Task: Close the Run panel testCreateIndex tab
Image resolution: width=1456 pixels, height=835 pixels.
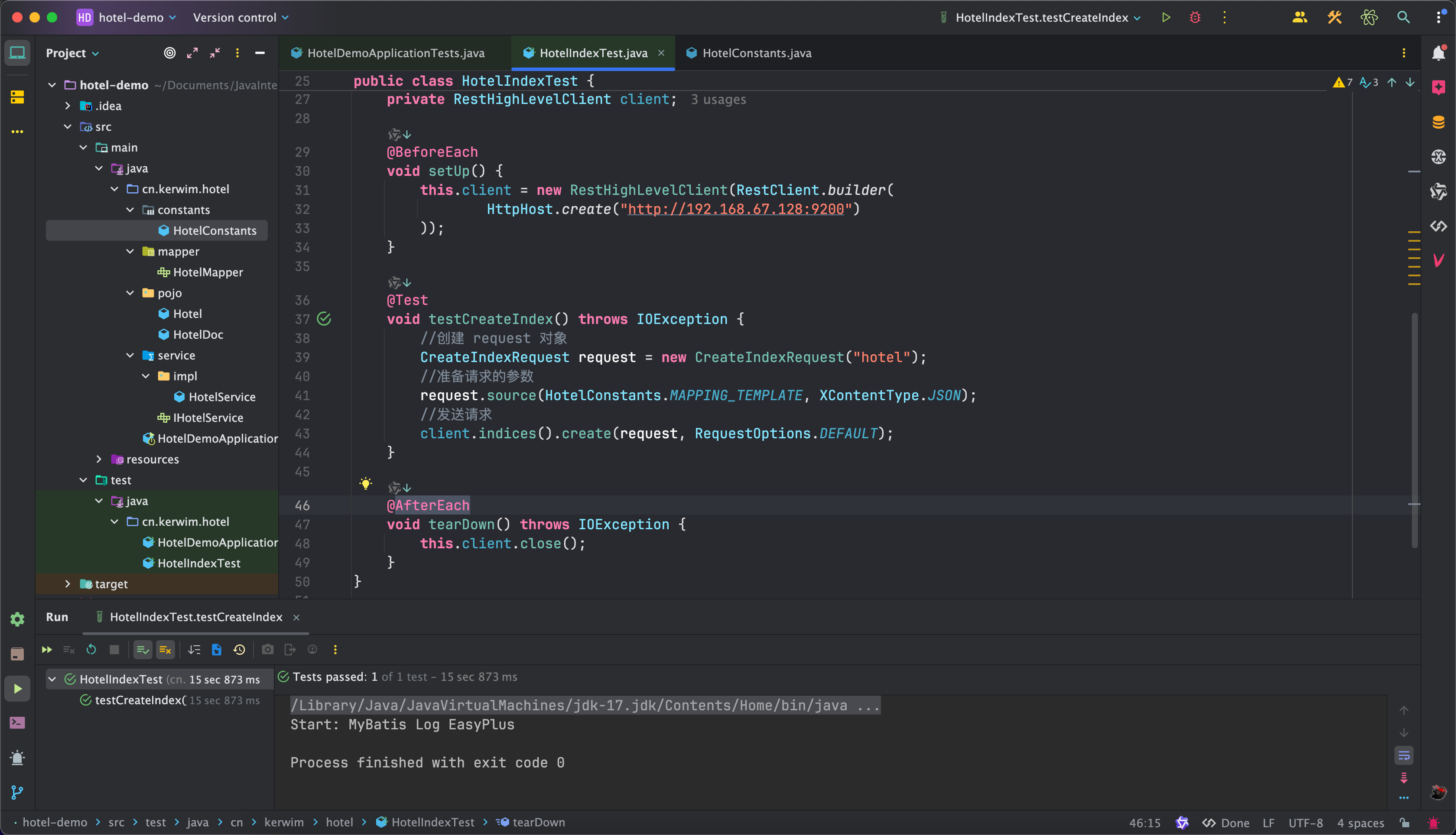Action: click(x=296, y=617)
